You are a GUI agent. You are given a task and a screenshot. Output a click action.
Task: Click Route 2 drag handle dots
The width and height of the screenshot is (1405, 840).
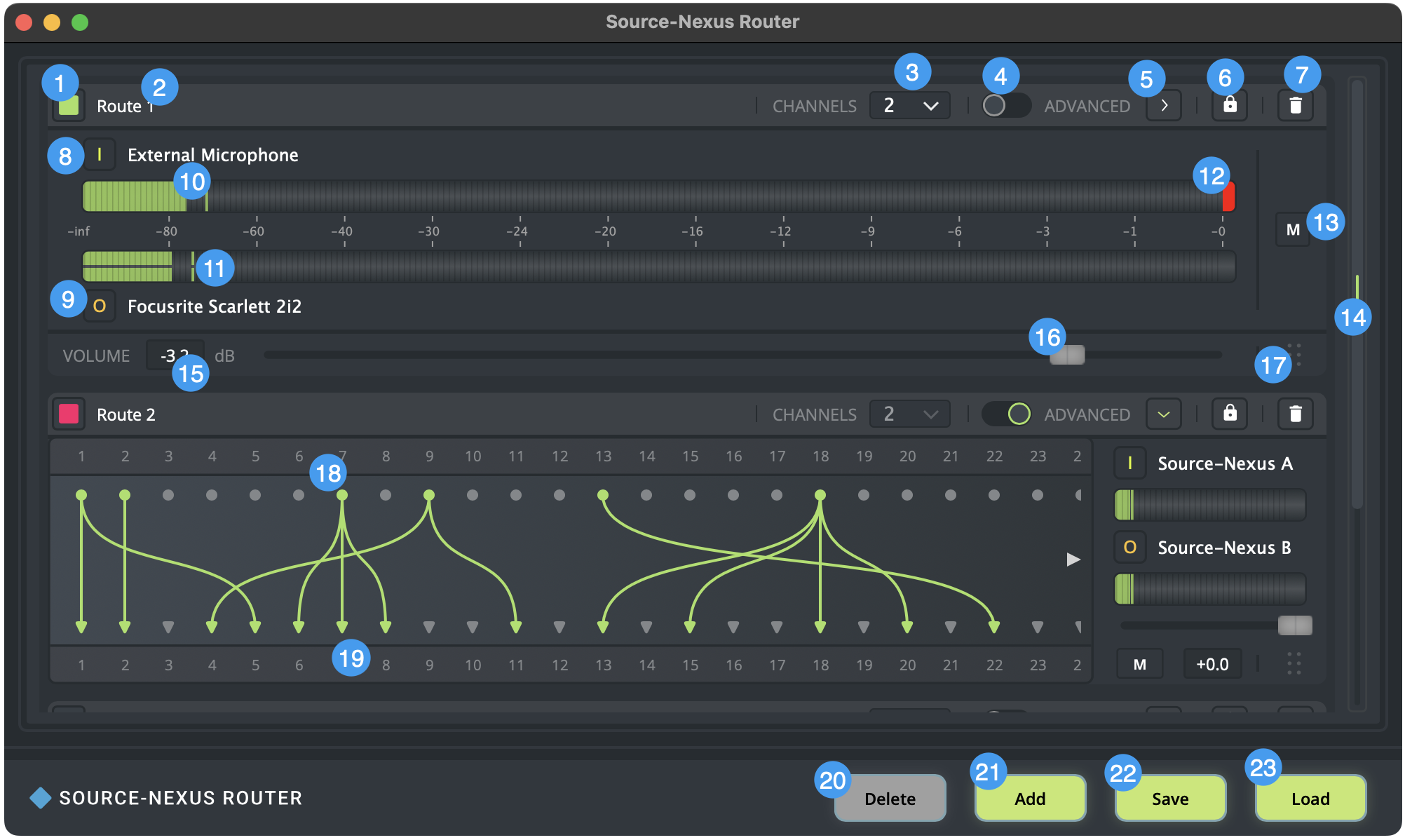pos(1294,663)
